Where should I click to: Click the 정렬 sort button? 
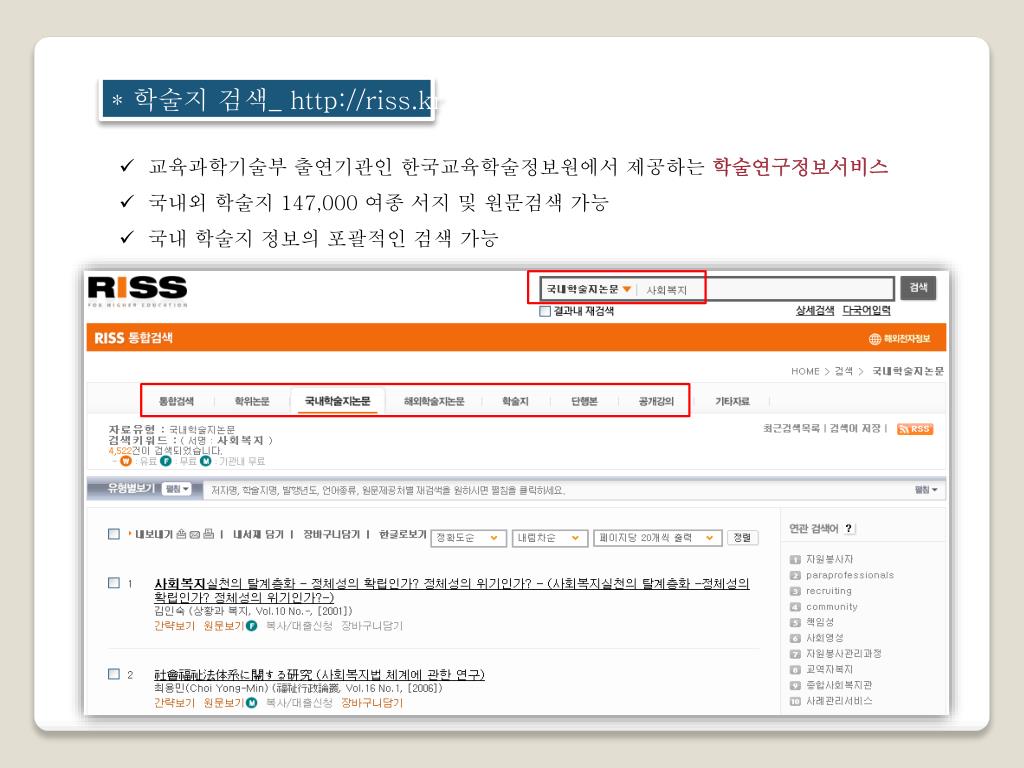pos(742,537)
